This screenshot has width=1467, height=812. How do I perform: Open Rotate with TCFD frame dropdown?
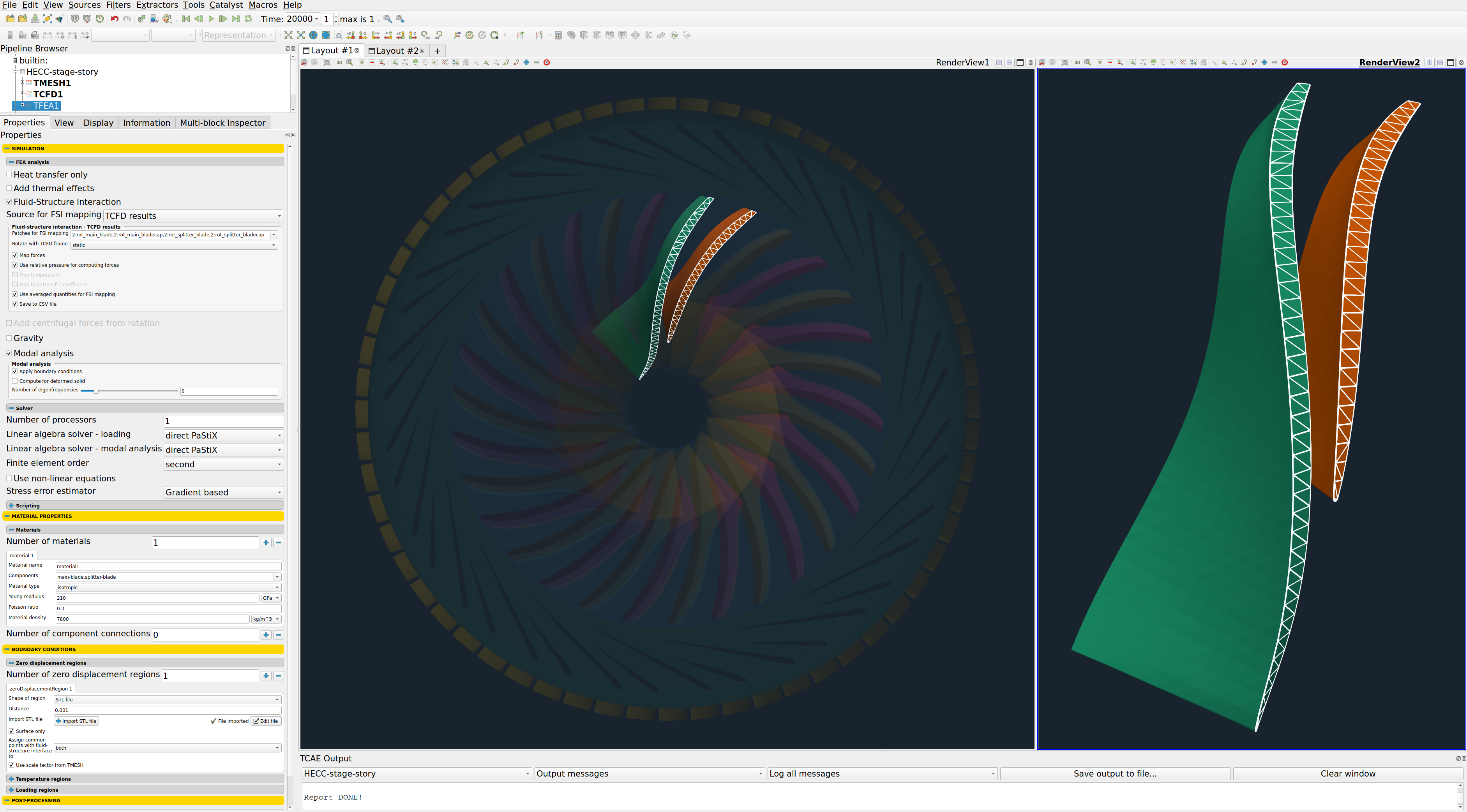coord(174,245)
